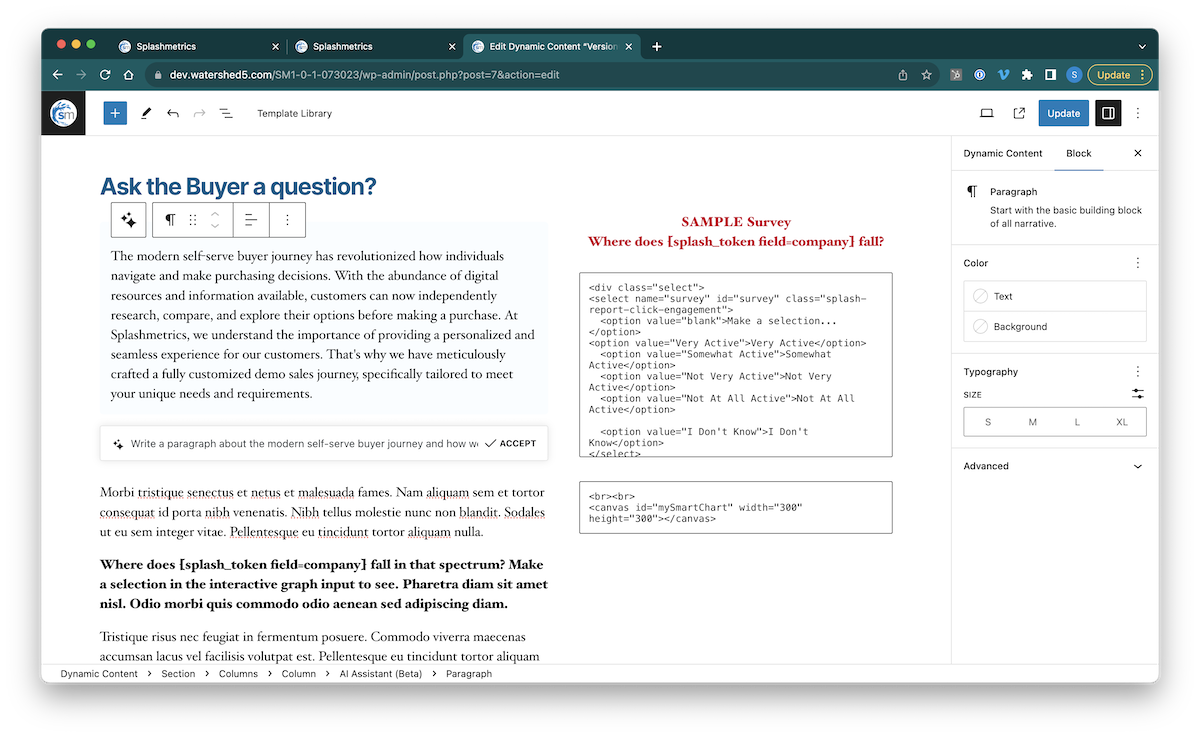Open Typography panel options menu
The height and width of the screenshot is (737, 1200).
[1137, 371]
